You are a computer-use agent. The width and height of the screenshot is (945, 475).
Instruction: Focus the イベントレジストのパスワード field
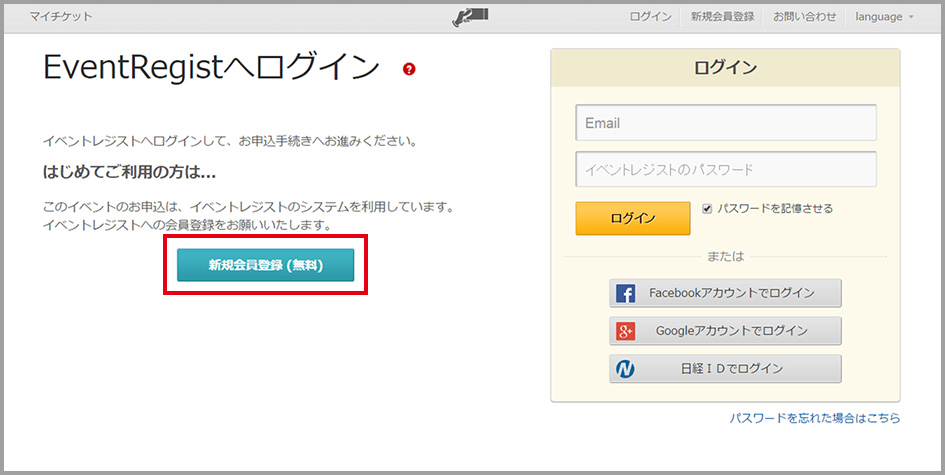coord(726,169)
